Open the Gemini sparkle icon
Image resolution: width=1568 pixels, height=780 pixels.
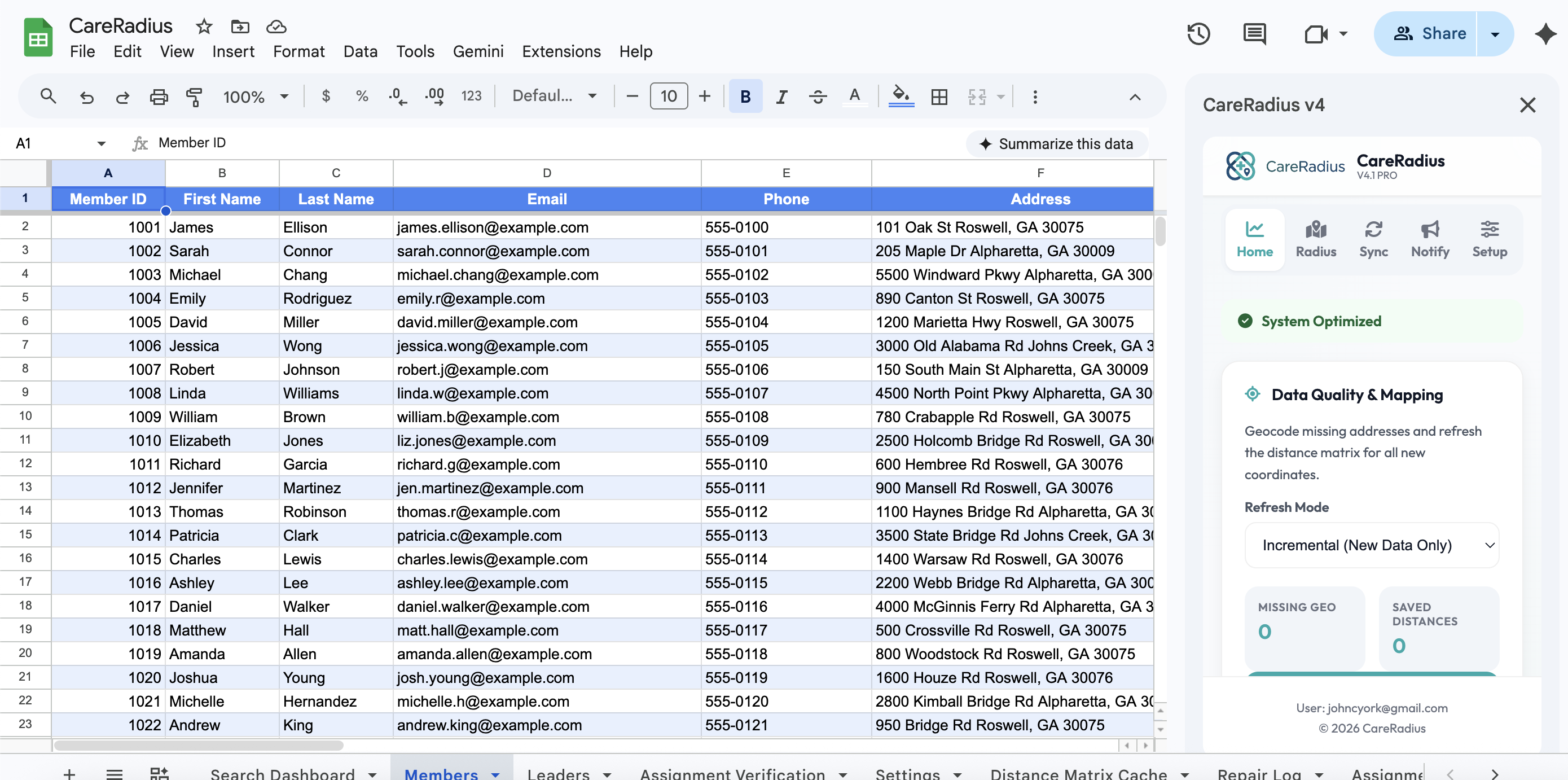(x=1545, y=33)
